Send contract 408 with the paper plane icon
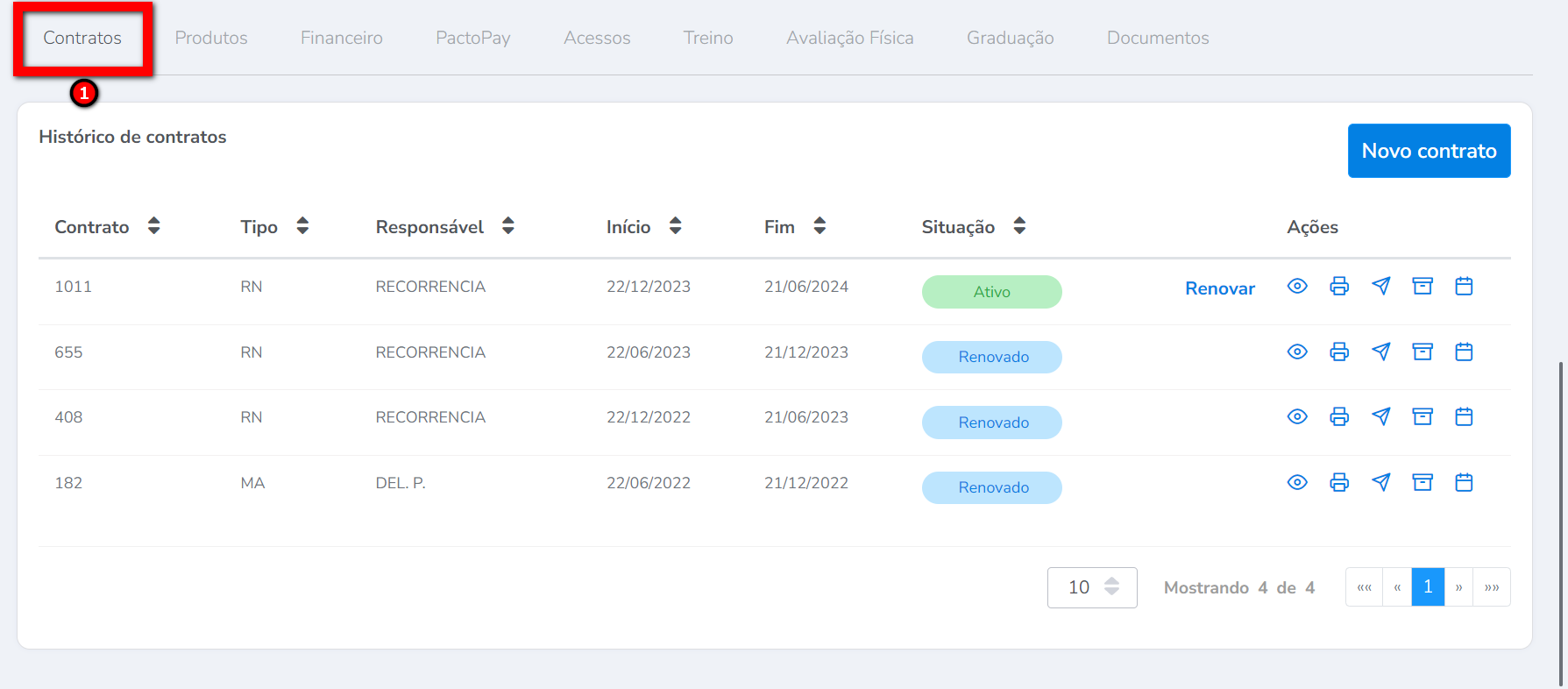 [1380, 416]
